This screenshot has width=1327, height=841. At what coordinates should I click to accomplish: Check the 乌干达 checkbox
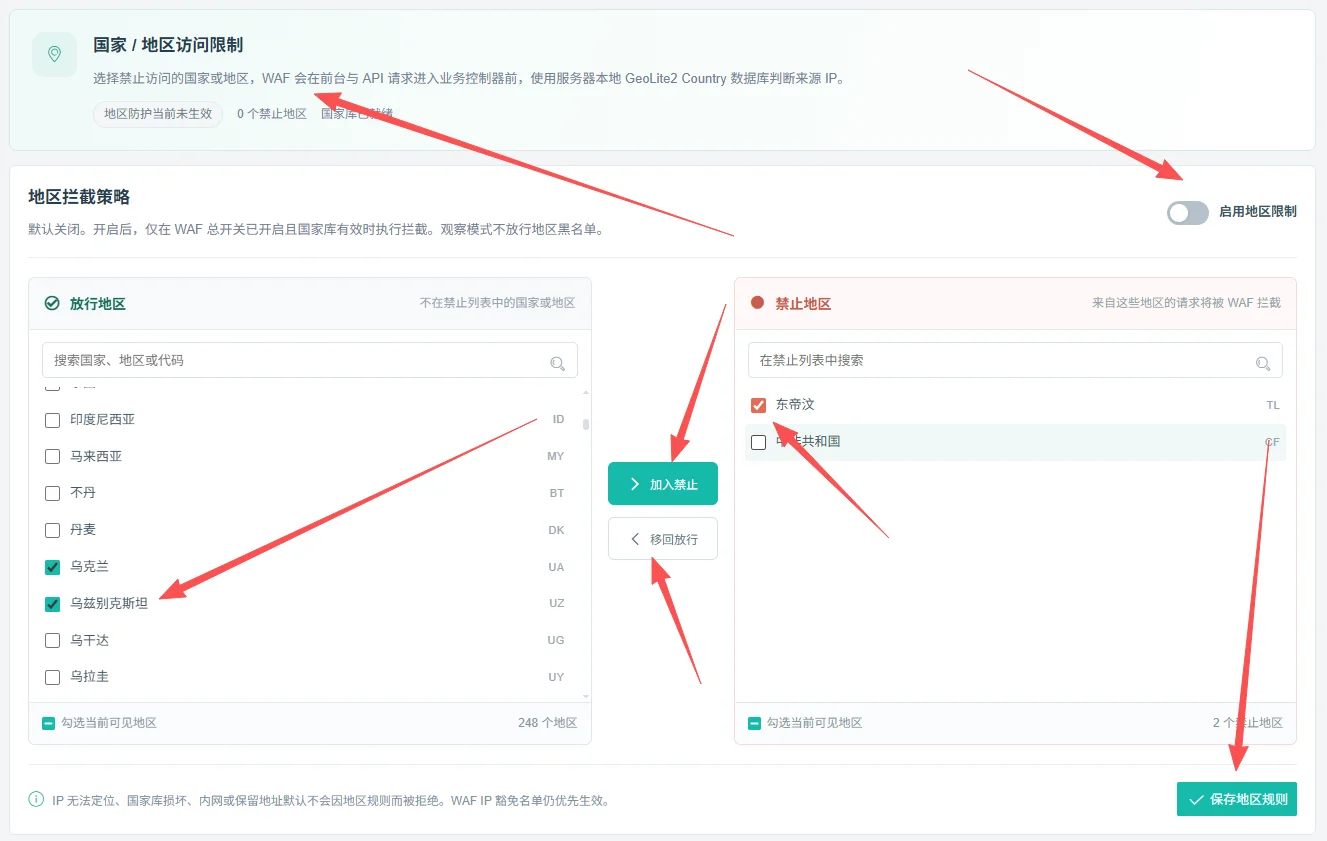click(53, 641)
